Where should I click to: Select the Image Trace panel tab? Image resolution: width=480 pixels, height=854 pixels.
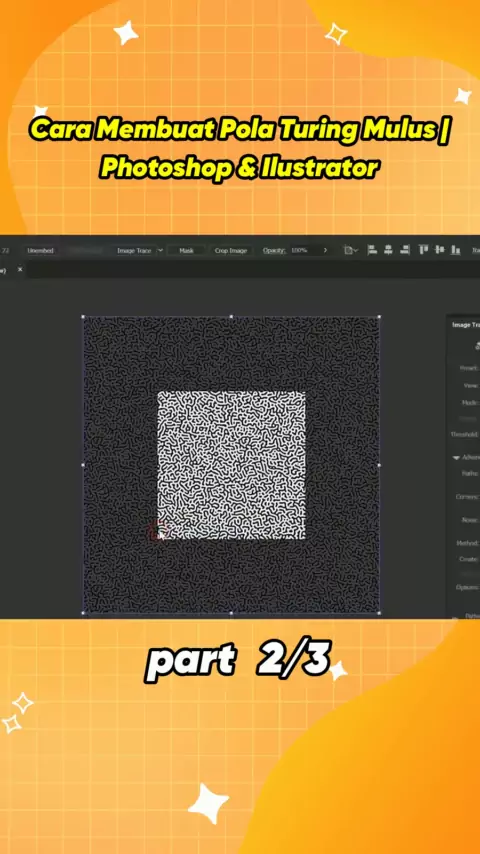coord(466,325)
